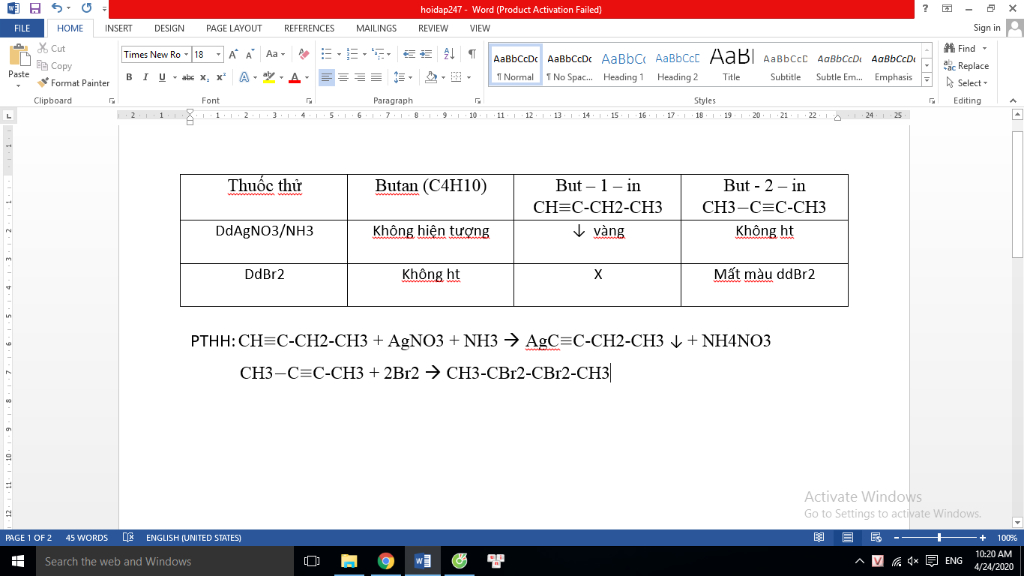Toggle Align Left for the paragraph
This screenshot has height=576, width=1024.
[327, 78]
